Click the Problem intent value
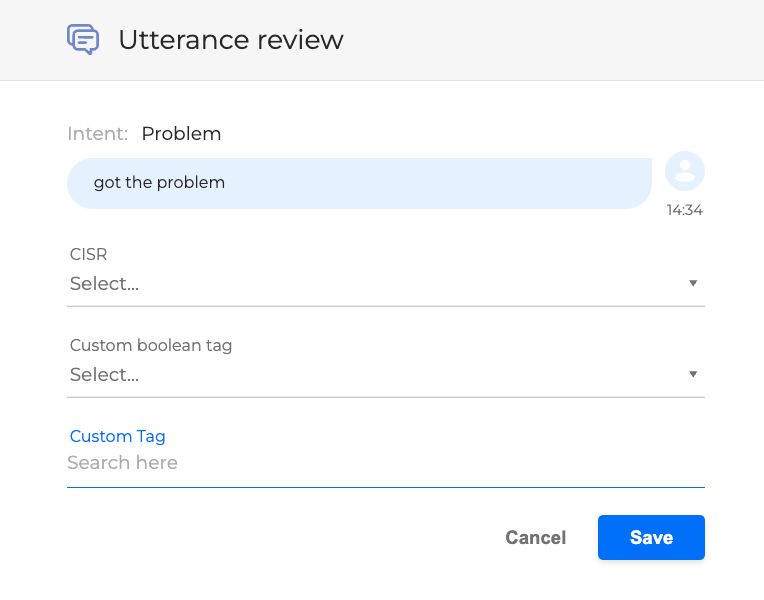Image resolution: width=764 pixels, height=600 pixels. (181, 134)
